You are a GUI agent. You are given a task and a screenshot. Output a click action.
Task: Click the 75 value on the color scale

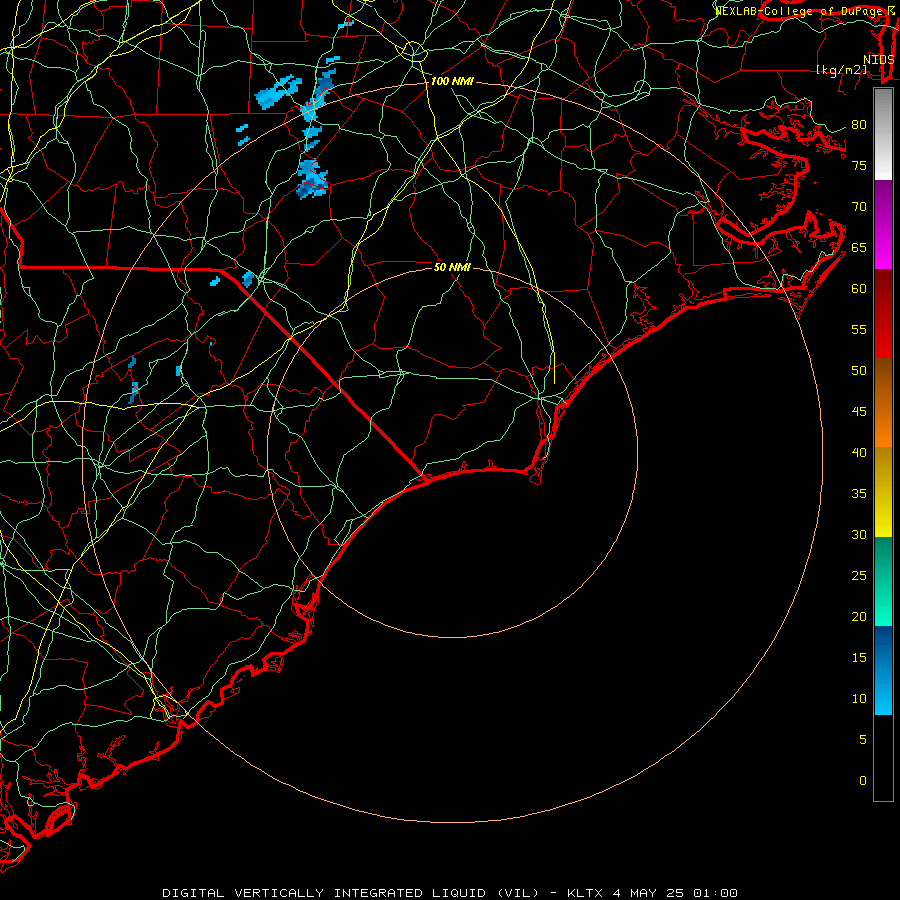click(859, 166)
